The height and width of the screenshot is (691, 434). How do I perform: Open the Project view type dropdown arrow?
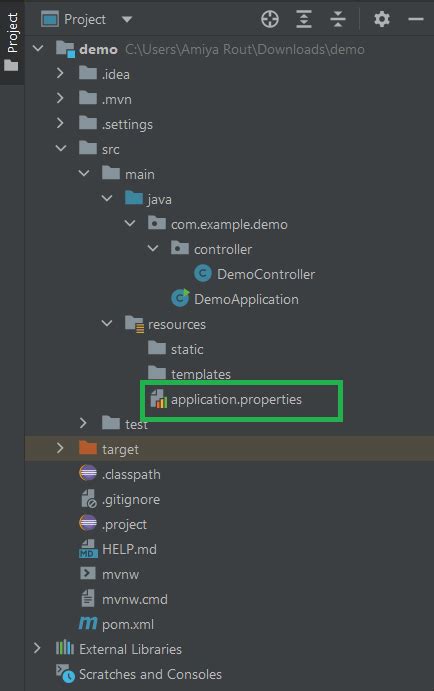(x=127, y=19)
